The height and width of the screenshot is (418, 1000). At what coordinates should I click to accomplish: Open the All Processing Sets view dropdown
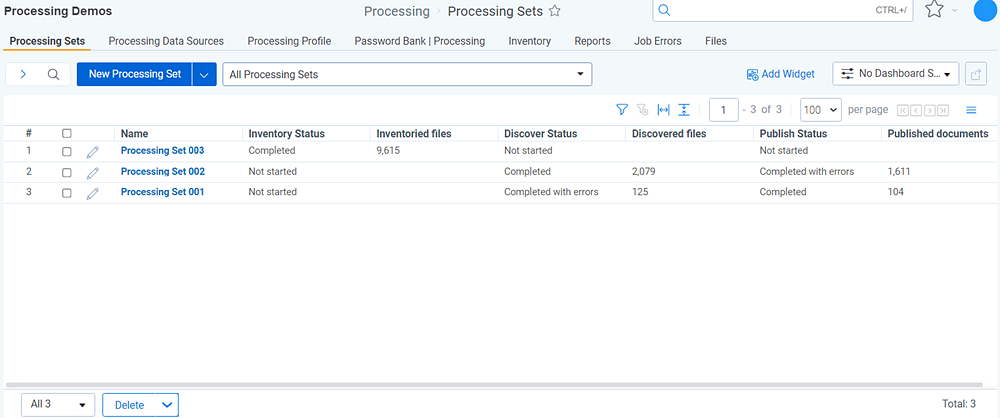pyautogui.click(x=407, y=74)
